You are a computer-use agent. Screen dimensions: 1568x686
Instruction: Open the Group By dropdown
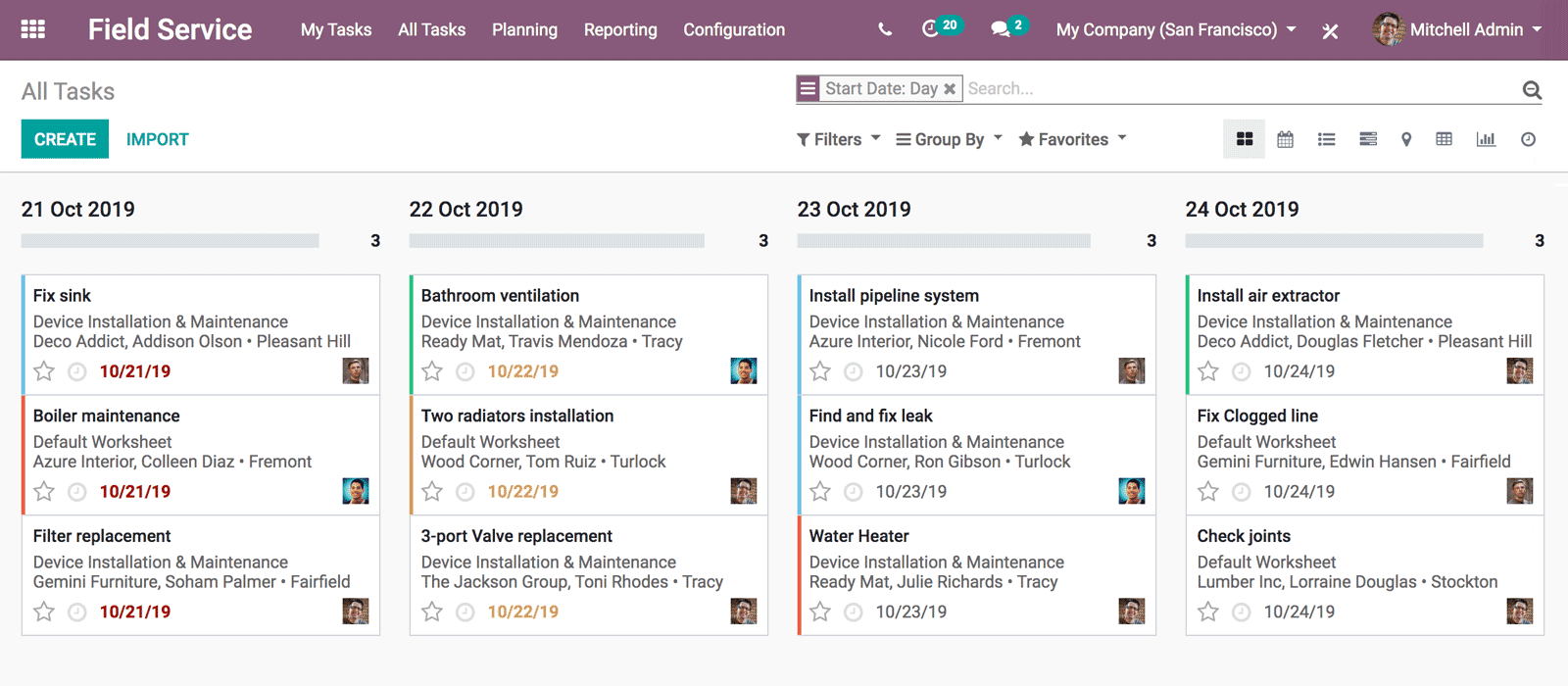click(949, 139)
